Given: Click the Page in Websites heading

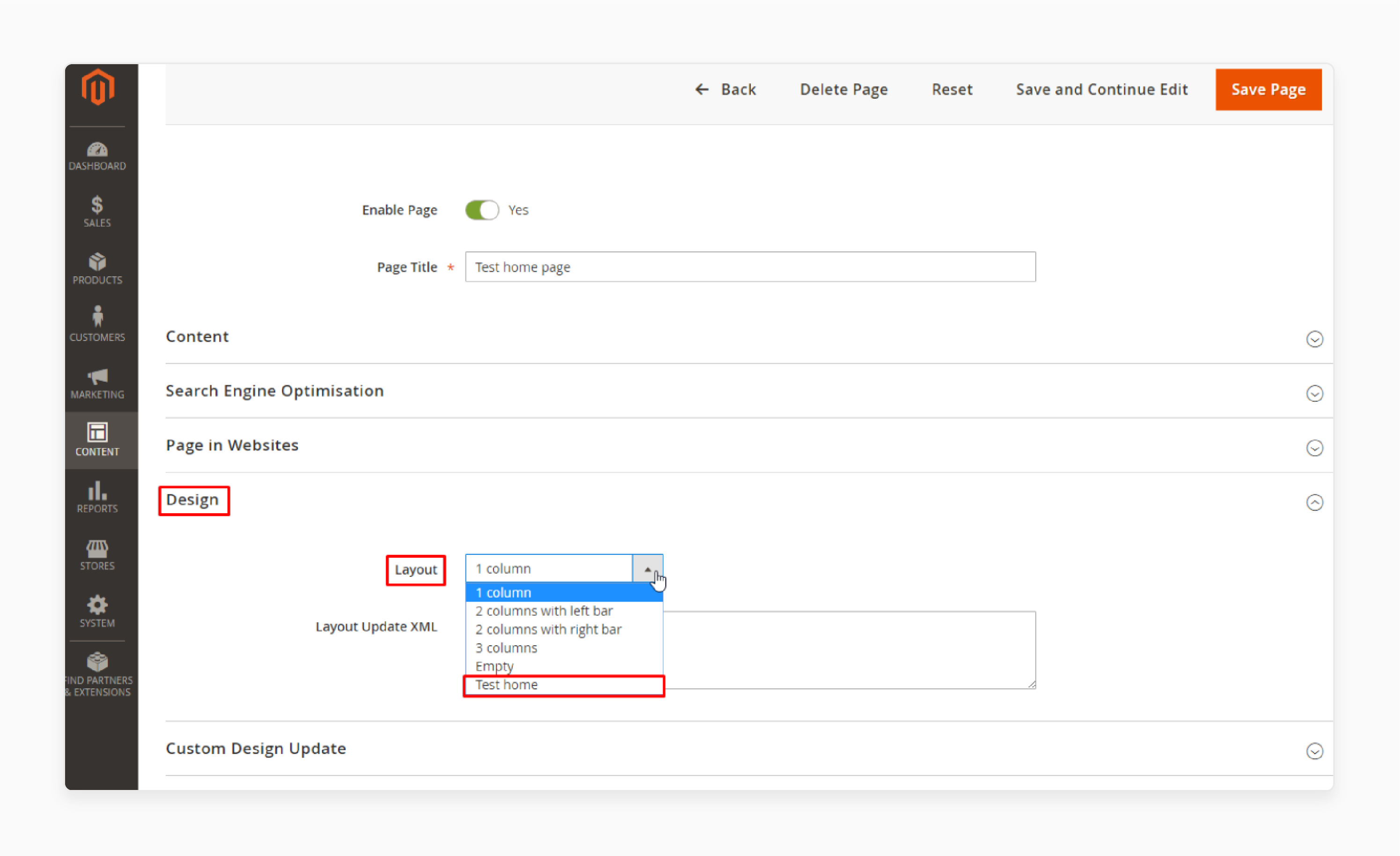Looking at the screenshot, I should (x=232, y=445).
